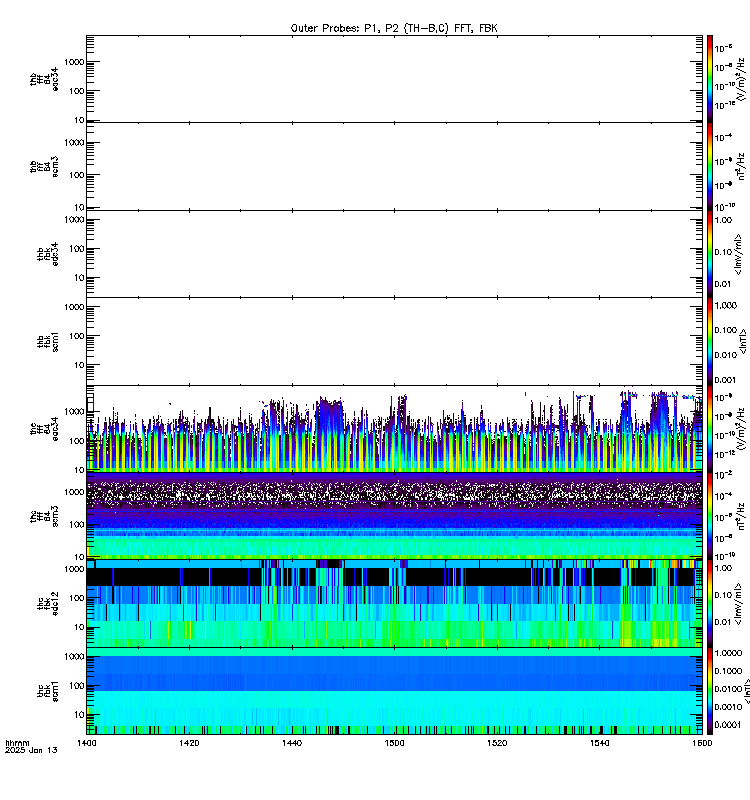
Task: Click the "1.000" tick on thb fbk scm1 colorbar
Action: click(x=726, y=305)
